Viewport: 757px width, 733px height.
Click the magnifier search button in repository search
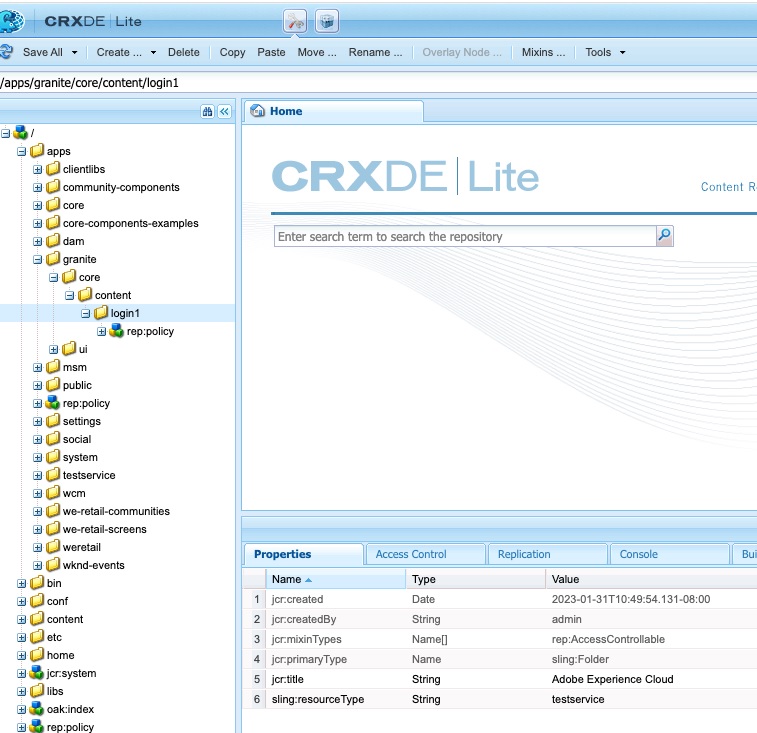click(665, 236)
